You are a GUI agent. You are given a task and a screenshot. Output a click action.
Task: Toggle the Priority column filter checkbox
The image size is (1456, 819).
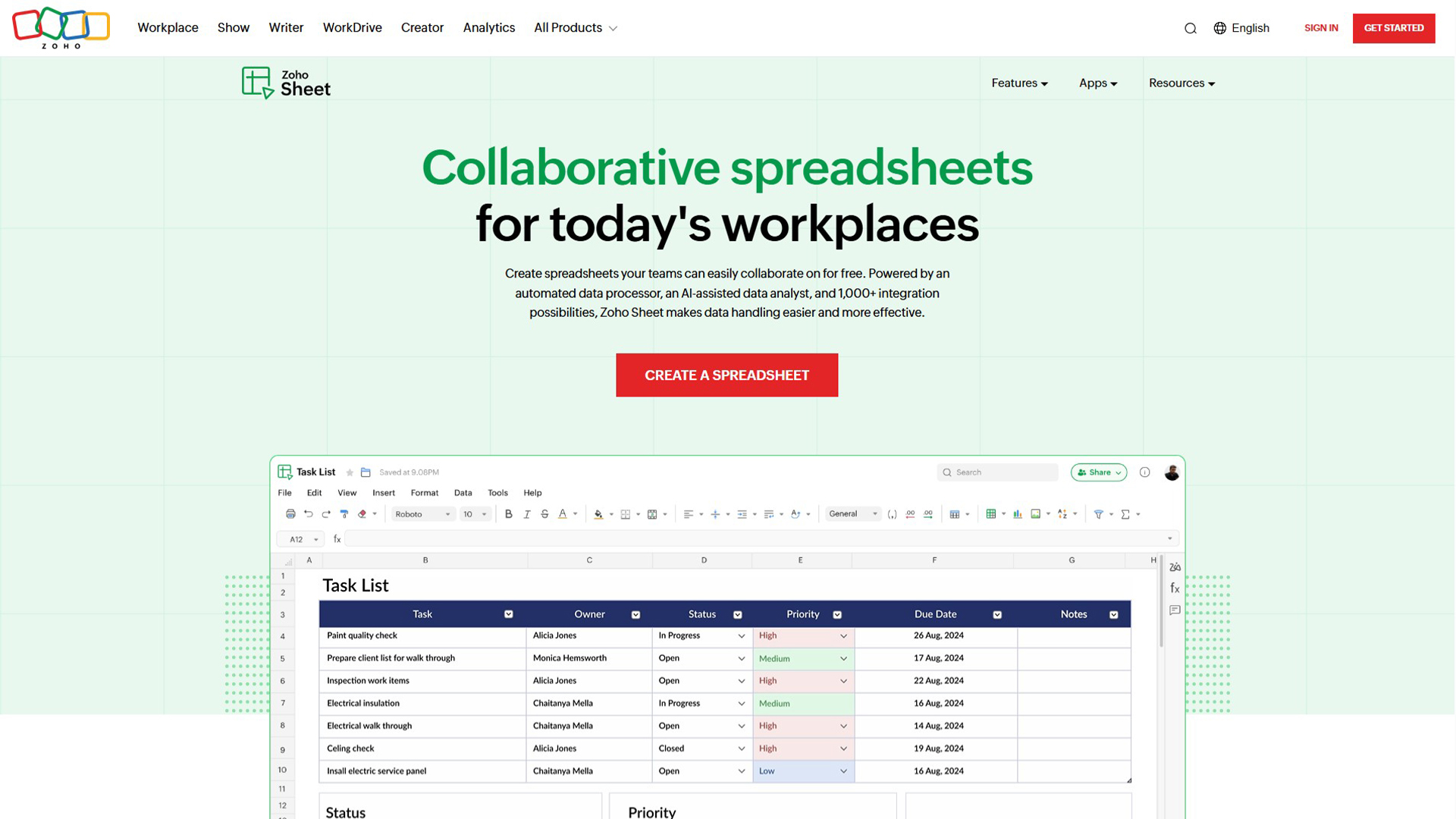837,615
